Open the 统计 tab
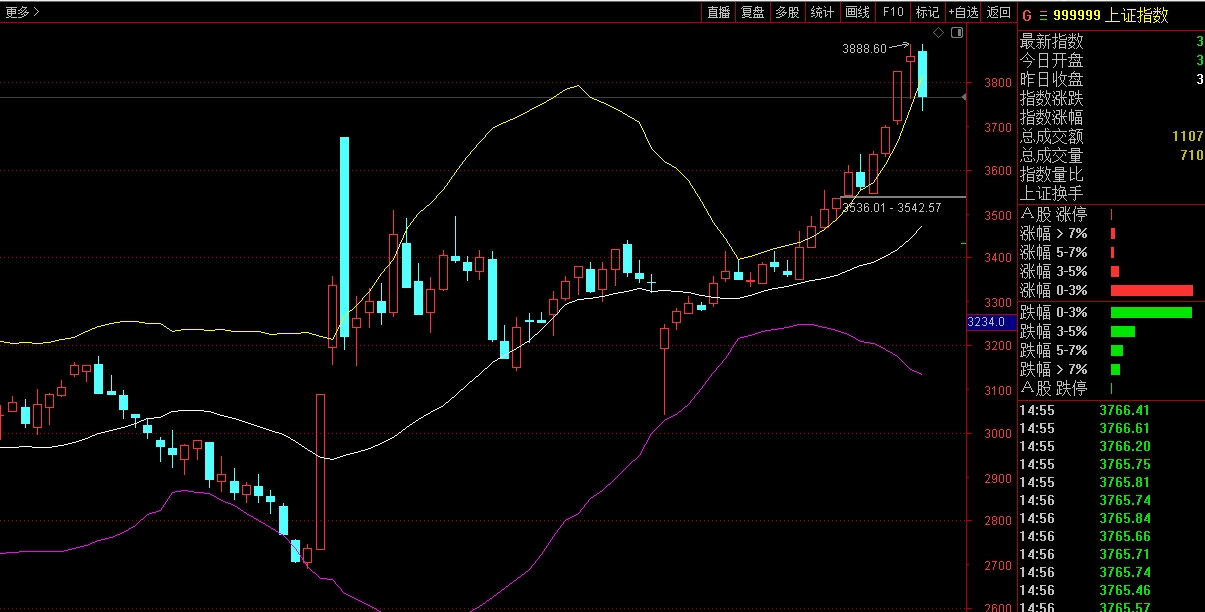Viewport: 1205px width, 612px height. [822, 12]
